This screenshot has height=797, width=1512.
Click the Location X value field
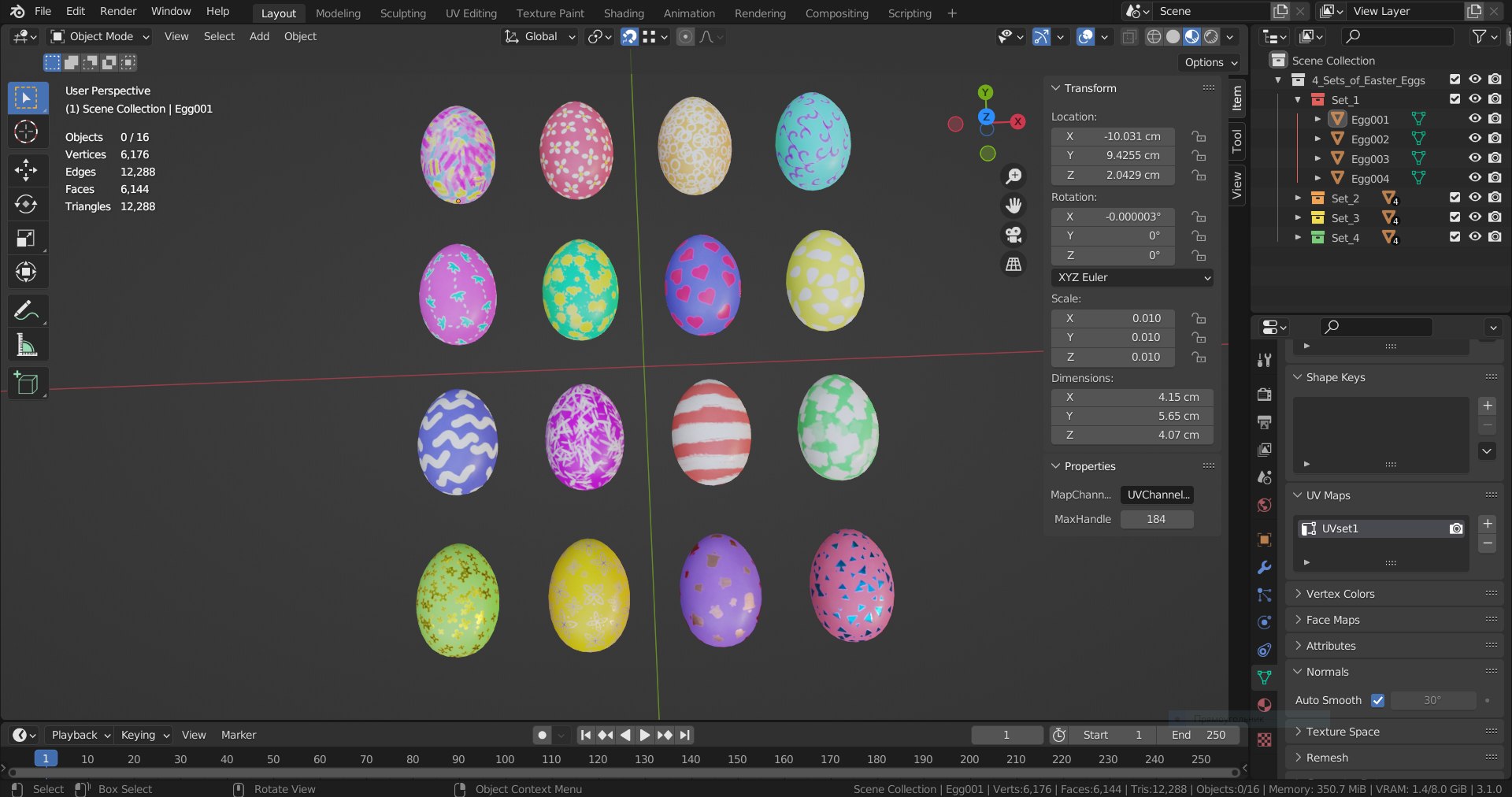pos(1113,136)
